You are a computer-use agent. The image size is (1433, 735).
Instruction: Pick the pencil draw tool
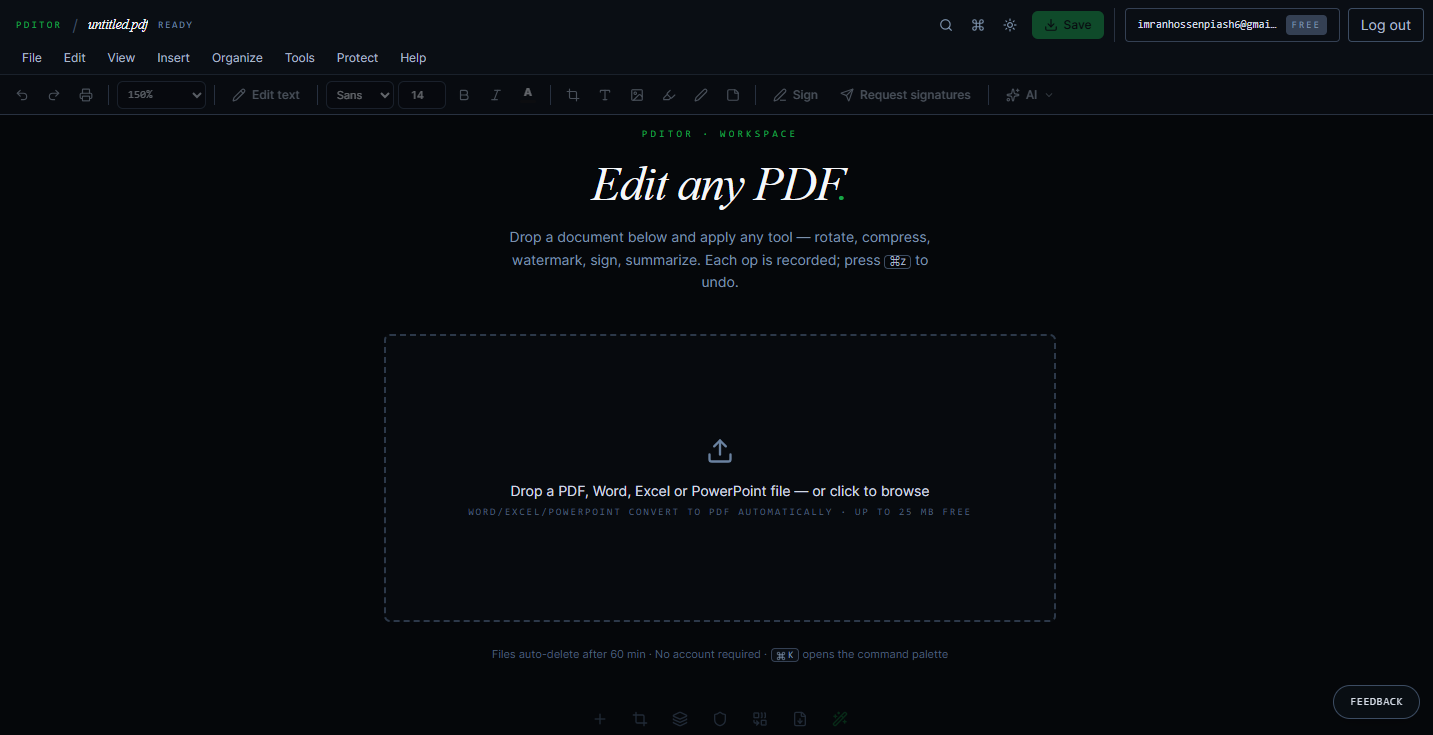701,95
